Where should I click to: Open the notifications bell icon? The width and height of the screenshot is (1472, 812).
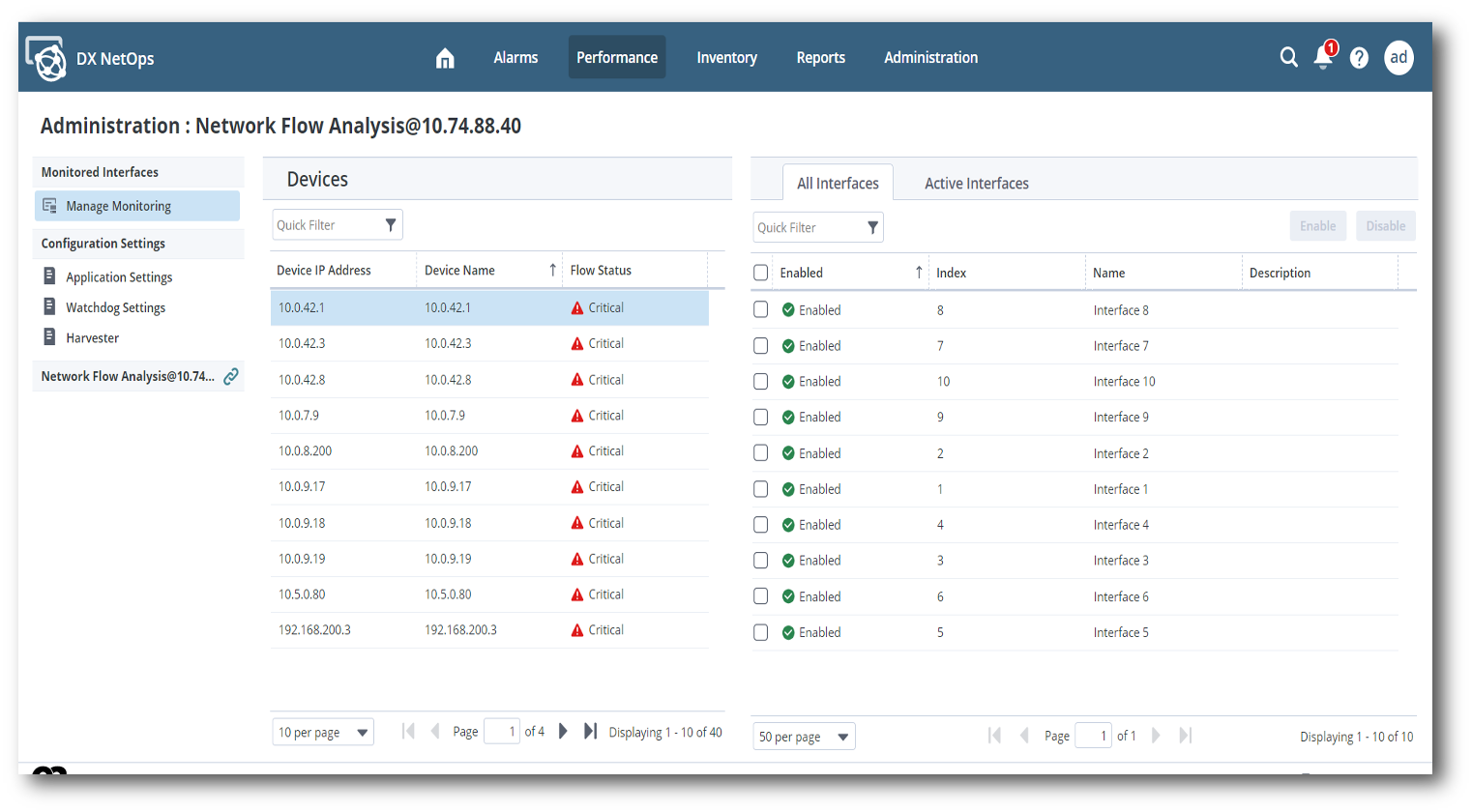(1323, 58)
